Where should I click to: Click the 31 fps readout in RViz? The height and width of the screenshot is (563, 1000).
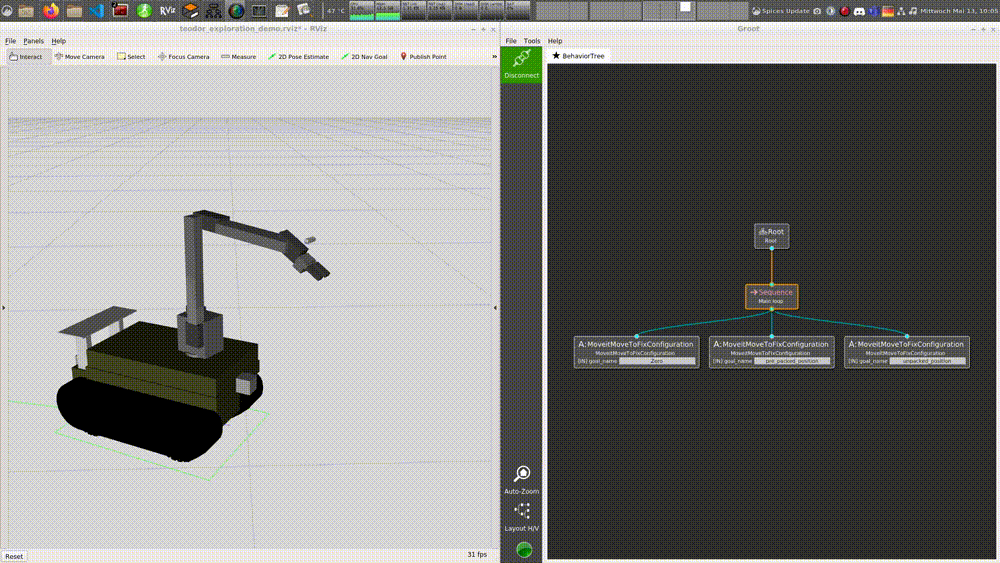click(x=477, y=555)
